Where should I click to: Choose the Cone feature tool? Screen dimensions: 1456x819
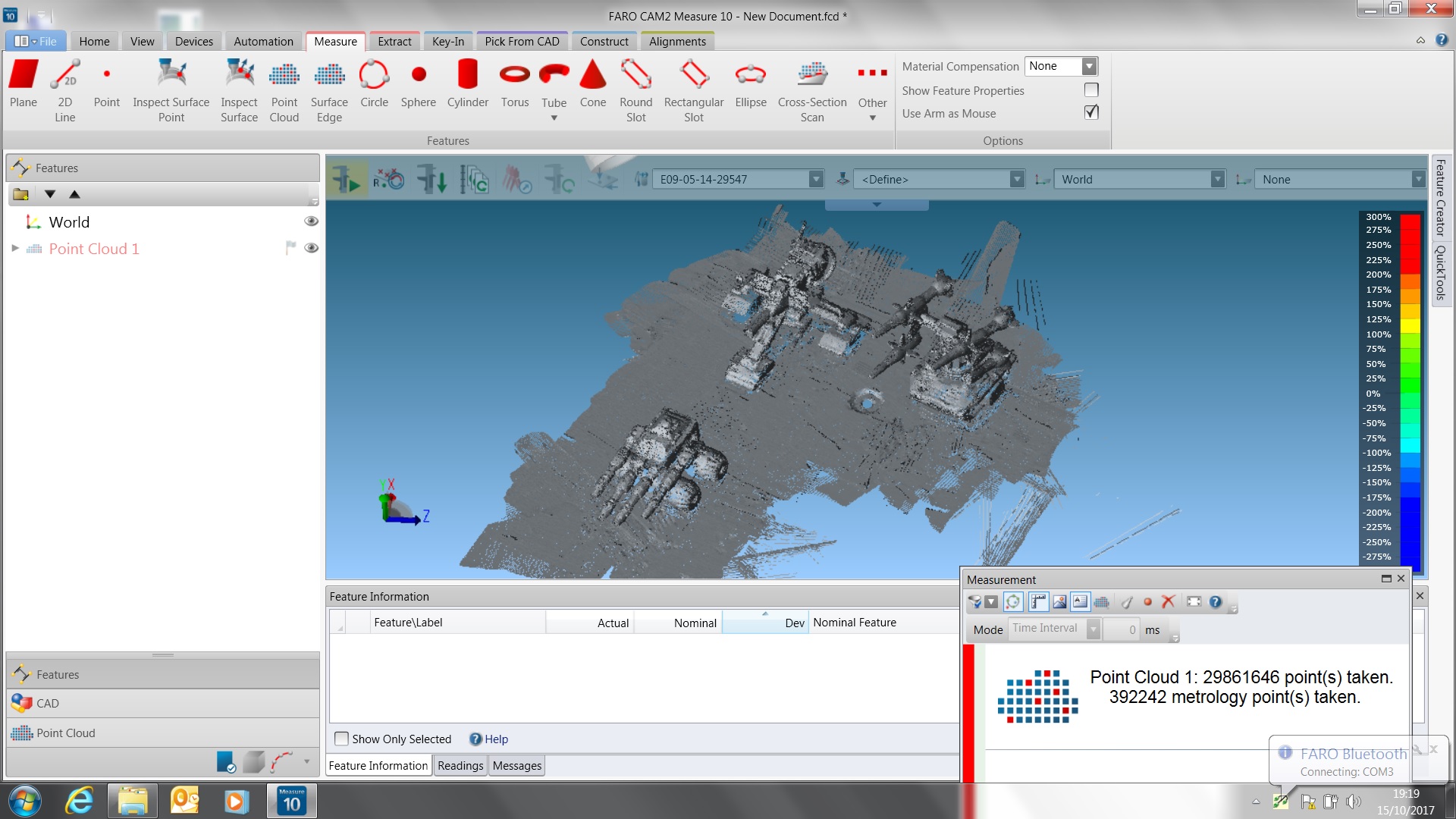point(593,83)
